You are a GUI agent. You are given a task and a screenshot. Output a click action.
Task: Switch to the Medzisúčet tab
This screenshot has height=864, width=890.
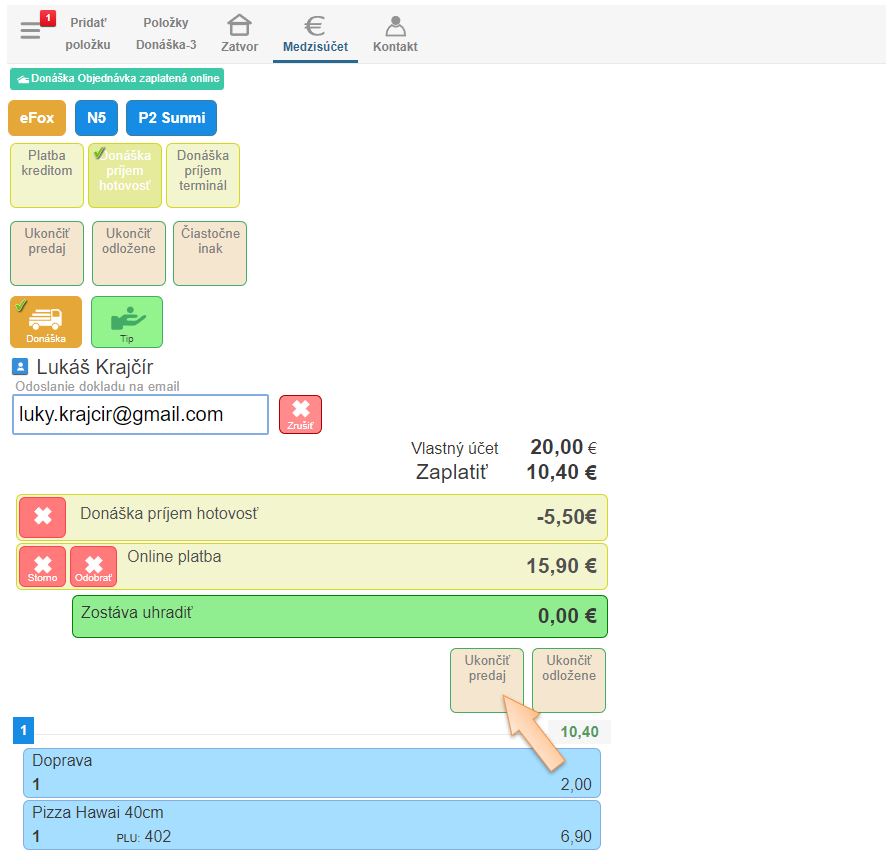[315, 33]
